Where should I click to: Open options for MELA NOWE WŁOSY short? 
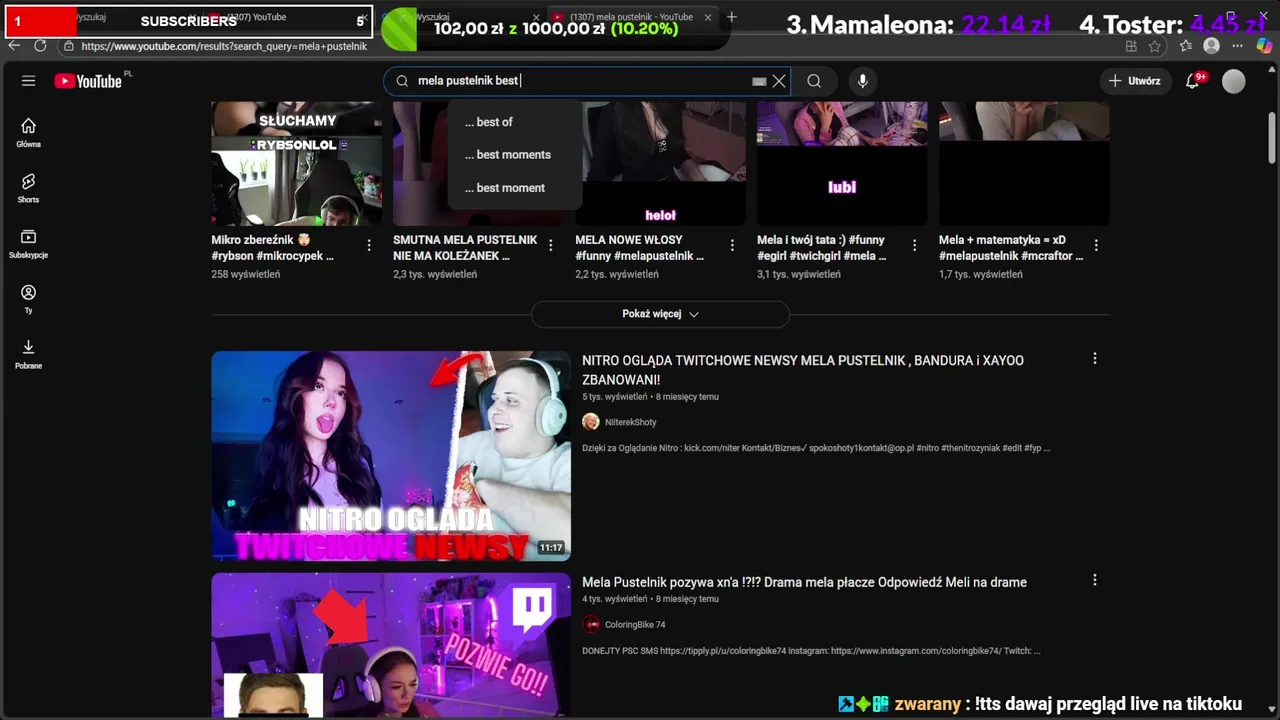click(733, 245)
